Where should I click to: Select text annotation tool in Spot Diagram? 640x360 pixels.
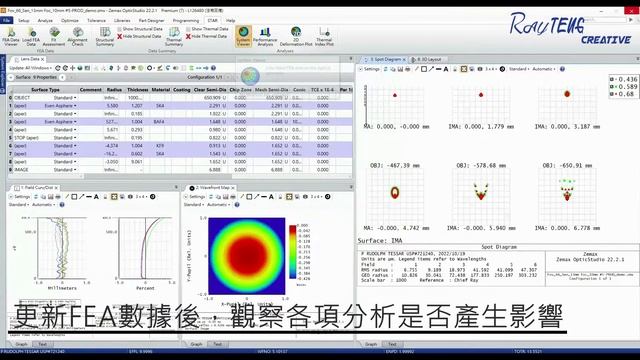coord(446,69)
